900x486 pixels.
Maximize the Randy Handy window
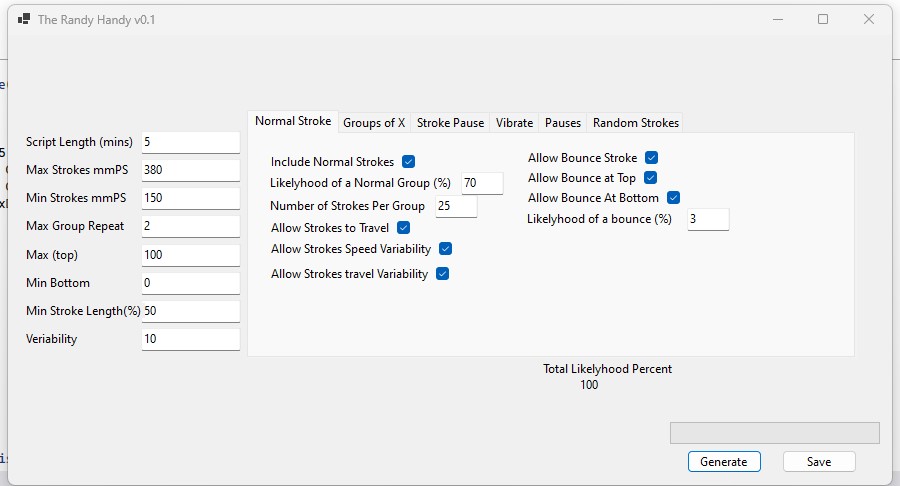coord(823,20)
